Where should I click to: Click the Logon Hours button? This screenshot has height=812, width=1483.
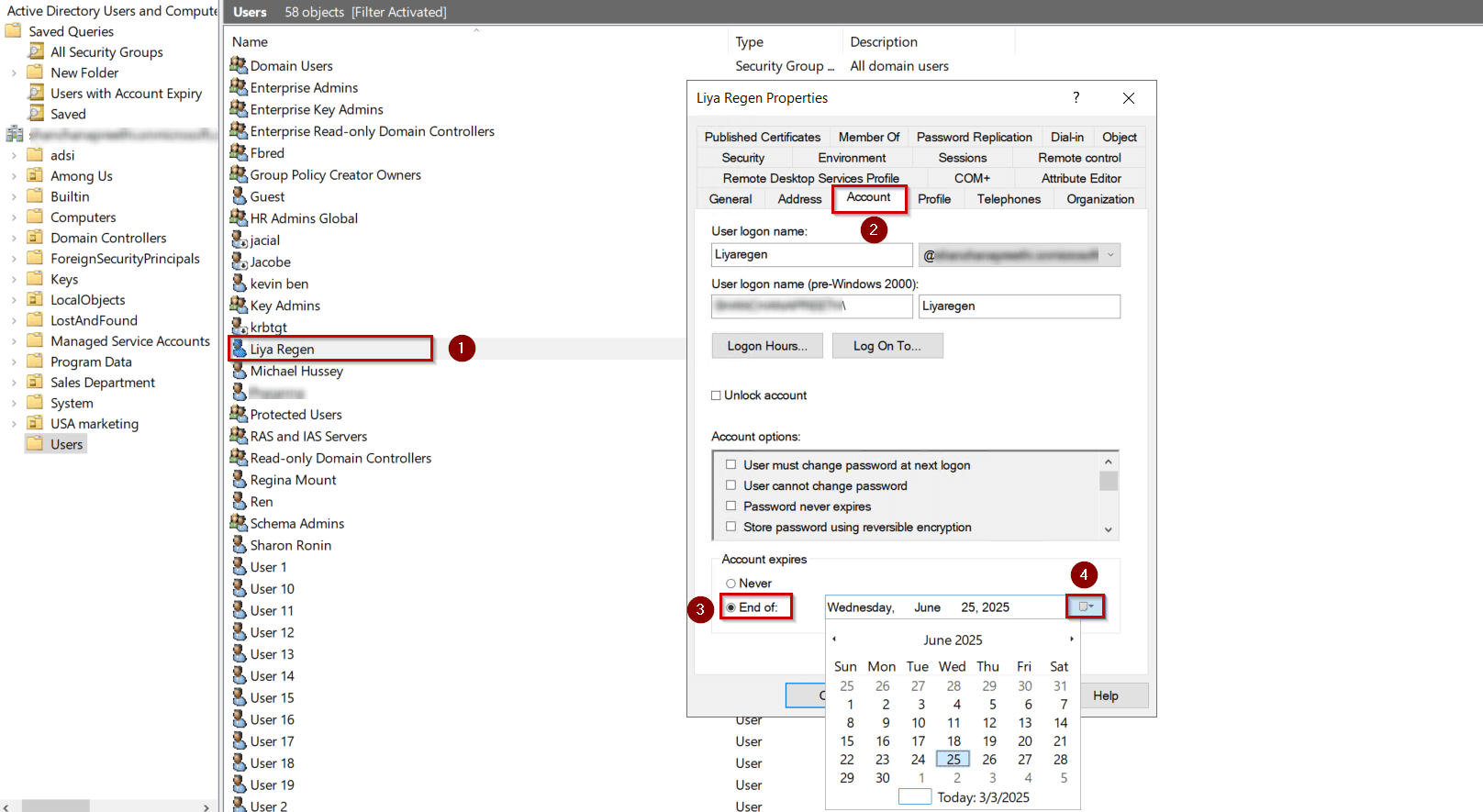tap(767, 346)
